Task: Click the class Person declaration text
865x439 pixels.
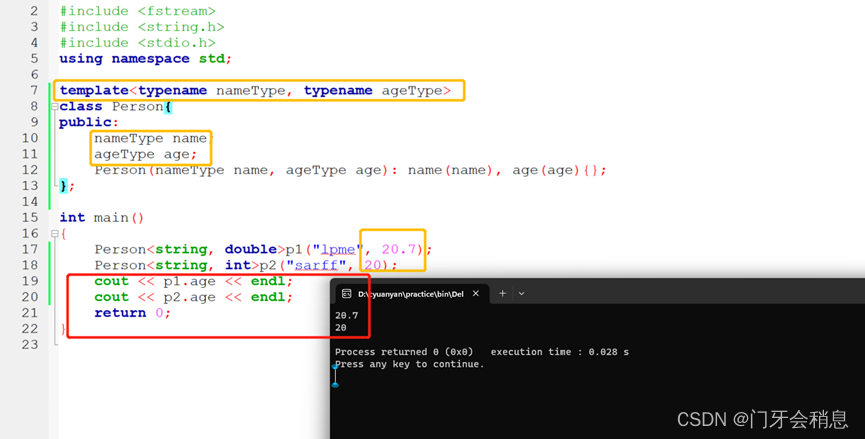Action: coord(116,106)
